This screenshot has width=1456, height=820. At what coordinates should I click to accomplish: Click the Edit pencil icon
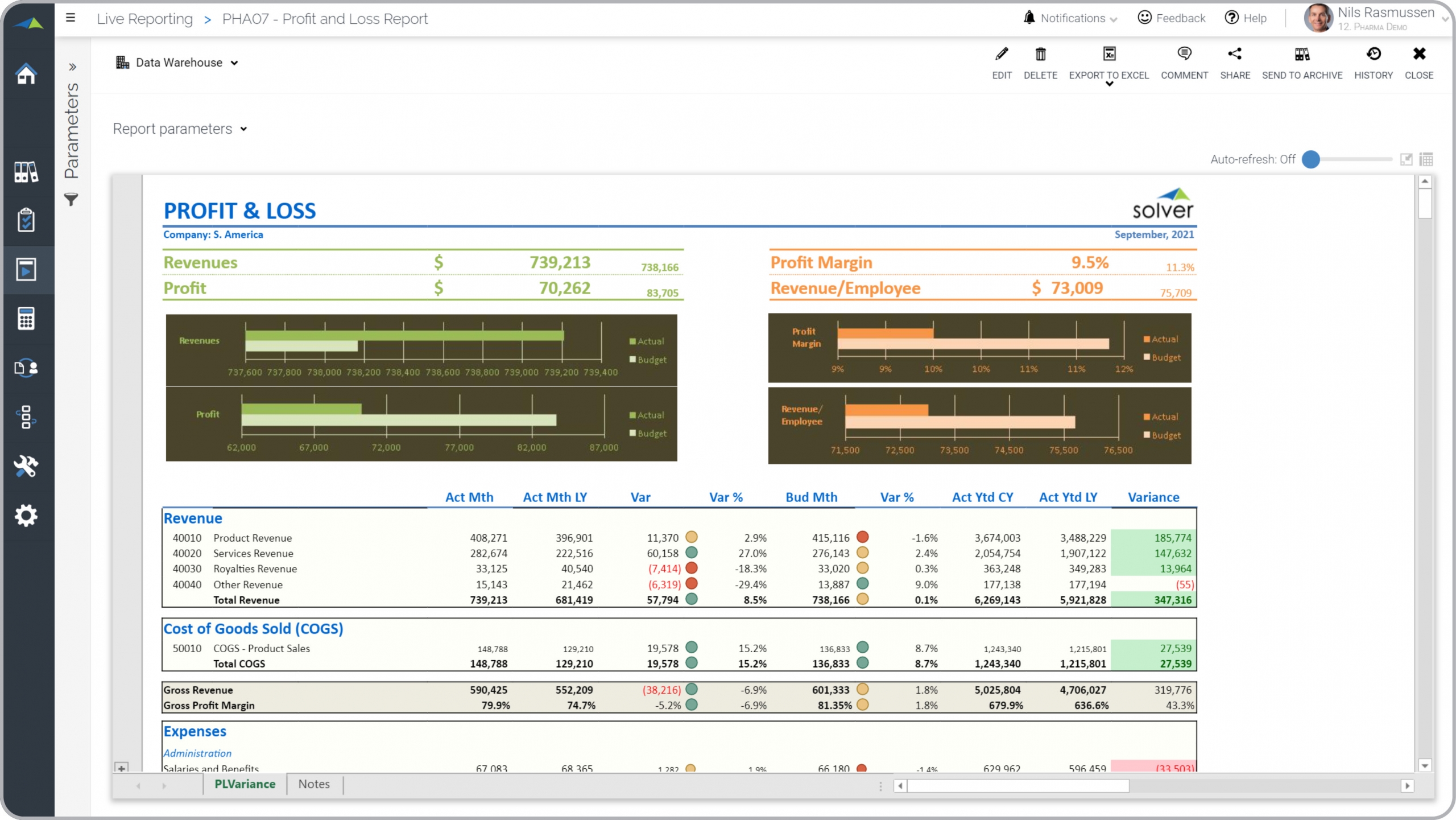click(x=1002, y=55)
